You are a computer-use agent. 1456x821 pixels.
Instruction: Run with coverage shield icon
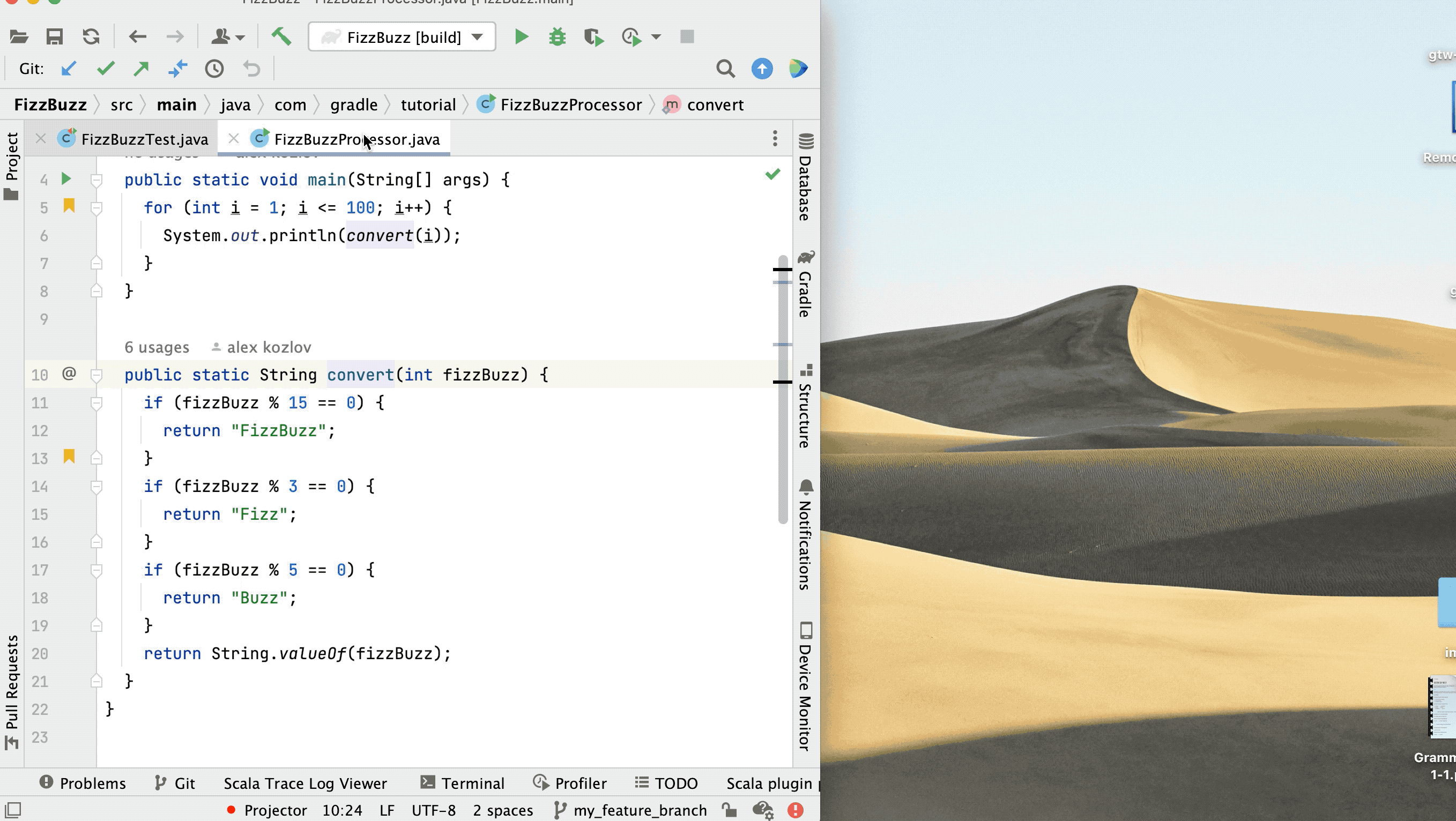(x=593, y=38)
